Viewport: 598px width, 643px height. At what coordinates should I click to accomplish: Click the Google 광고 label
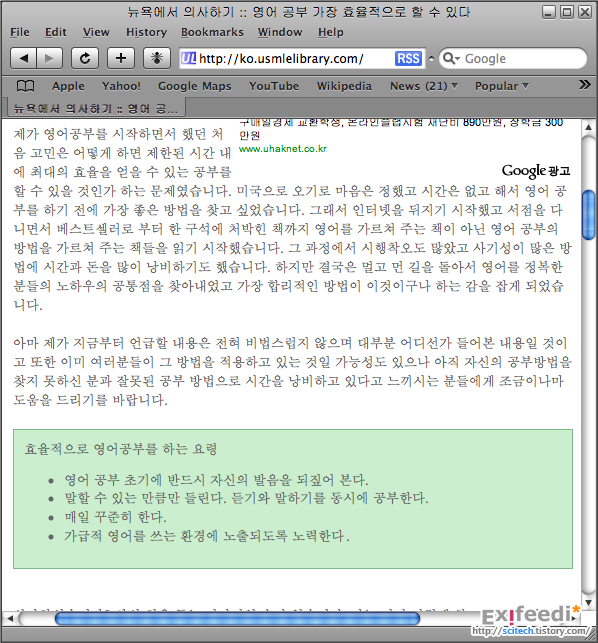[536, 171]
